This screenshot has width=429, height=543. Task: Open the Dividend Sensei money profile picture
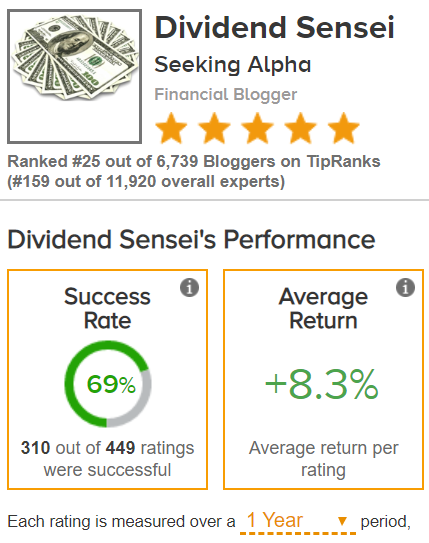coord(74,76)
